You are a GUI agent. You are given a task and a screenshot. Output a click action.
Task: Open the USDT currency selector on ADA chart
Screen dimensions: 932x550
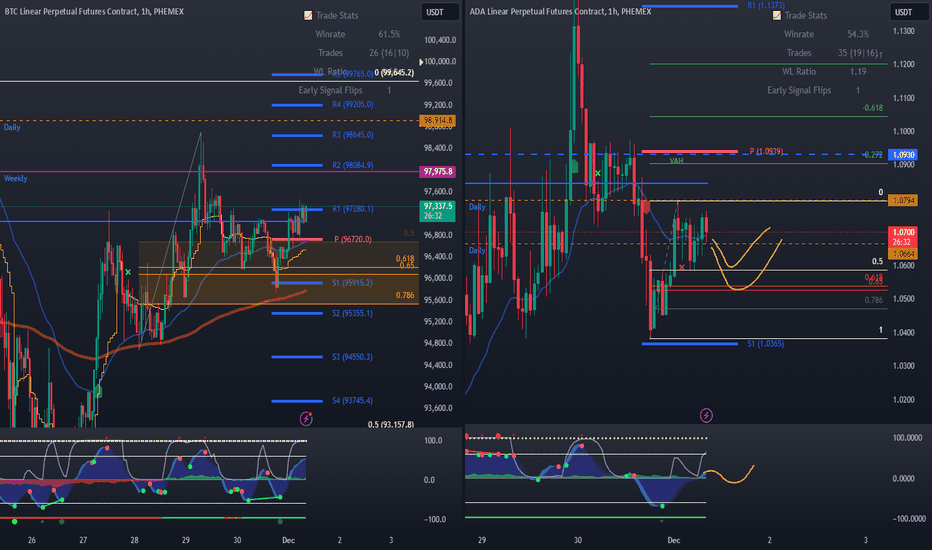908,12
